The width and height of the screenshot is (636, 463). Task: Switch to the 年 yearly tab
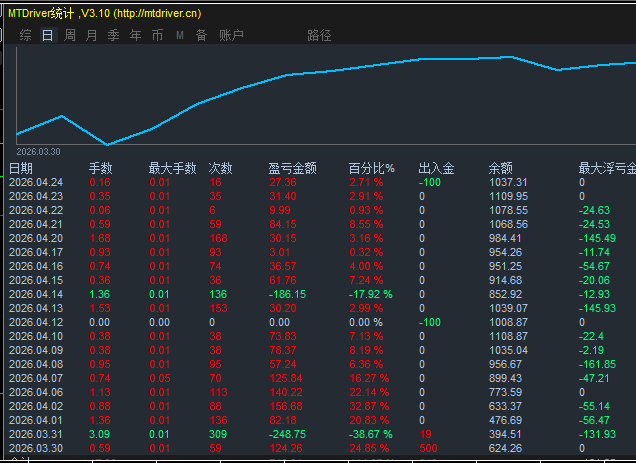pos(135,35)
